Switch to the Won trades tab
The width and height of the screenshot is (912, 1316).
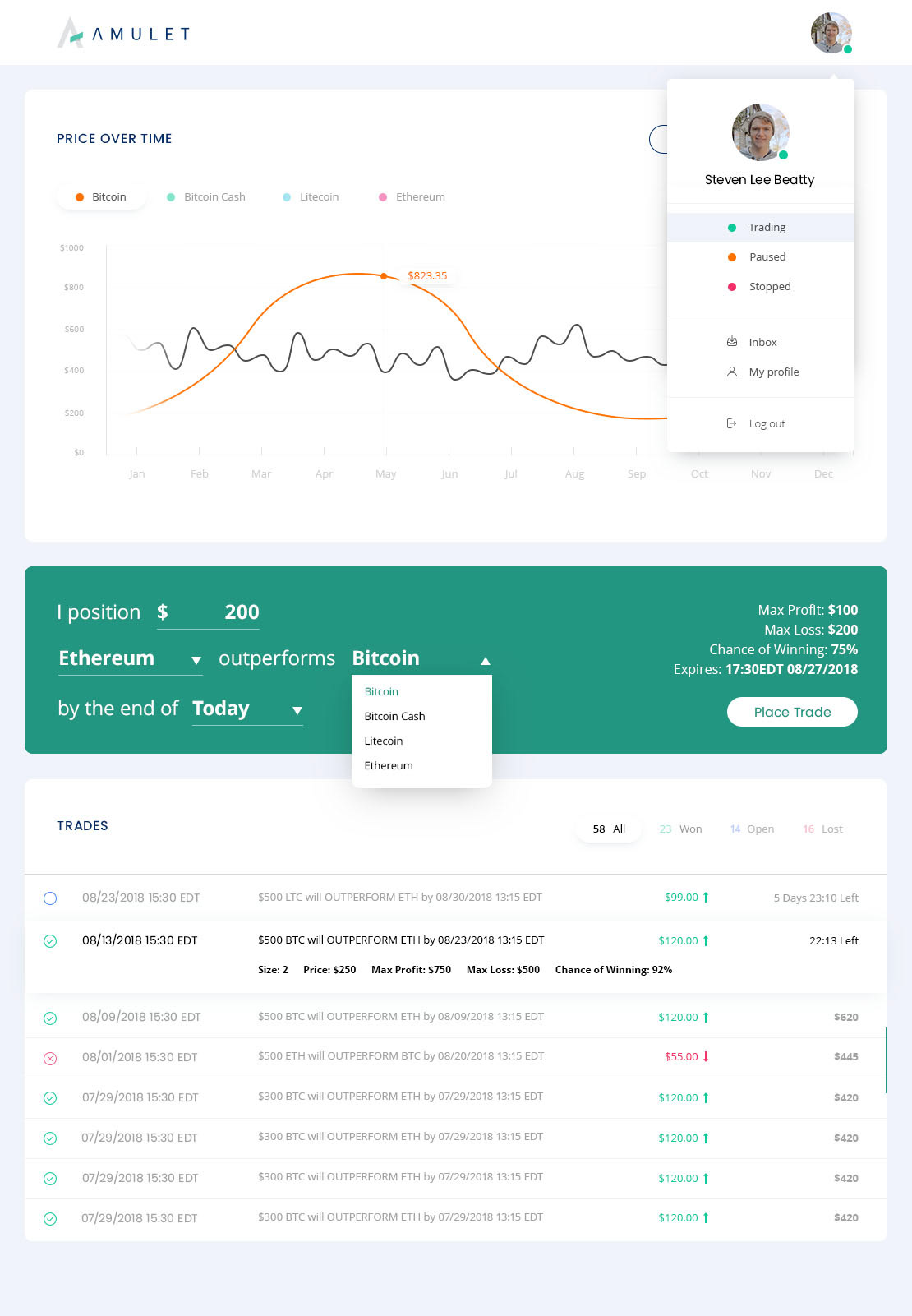(680, 829)
